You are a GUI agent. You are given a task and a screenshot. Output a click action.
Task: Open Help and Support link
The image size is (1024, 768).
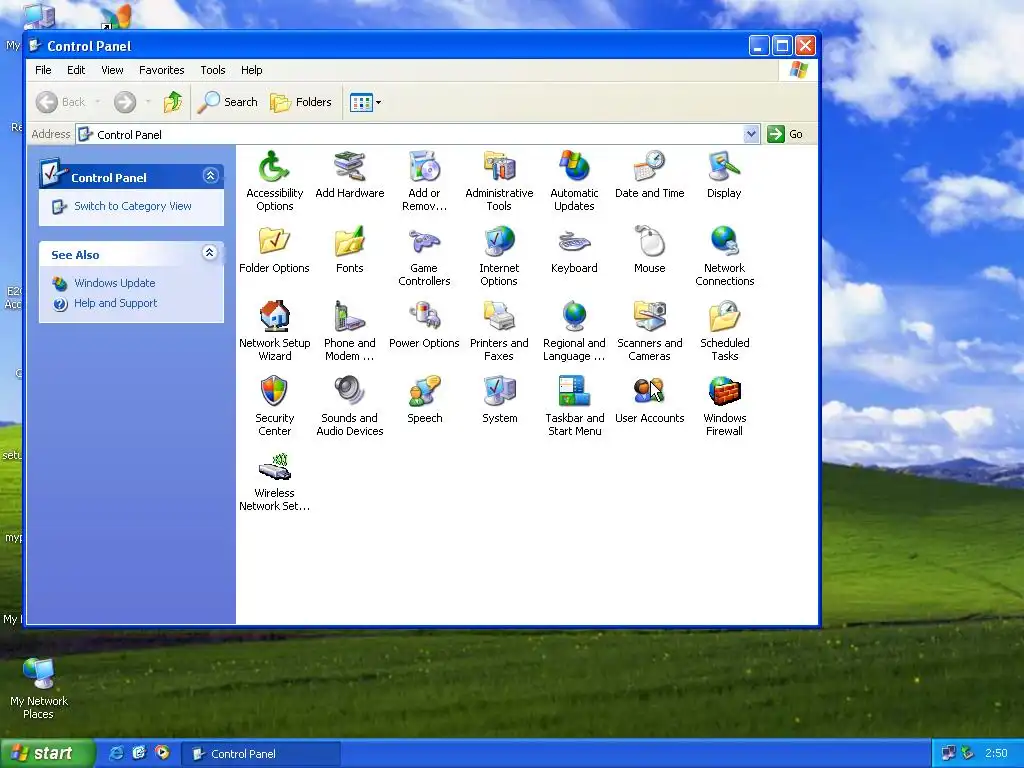(x=116, y=303)
